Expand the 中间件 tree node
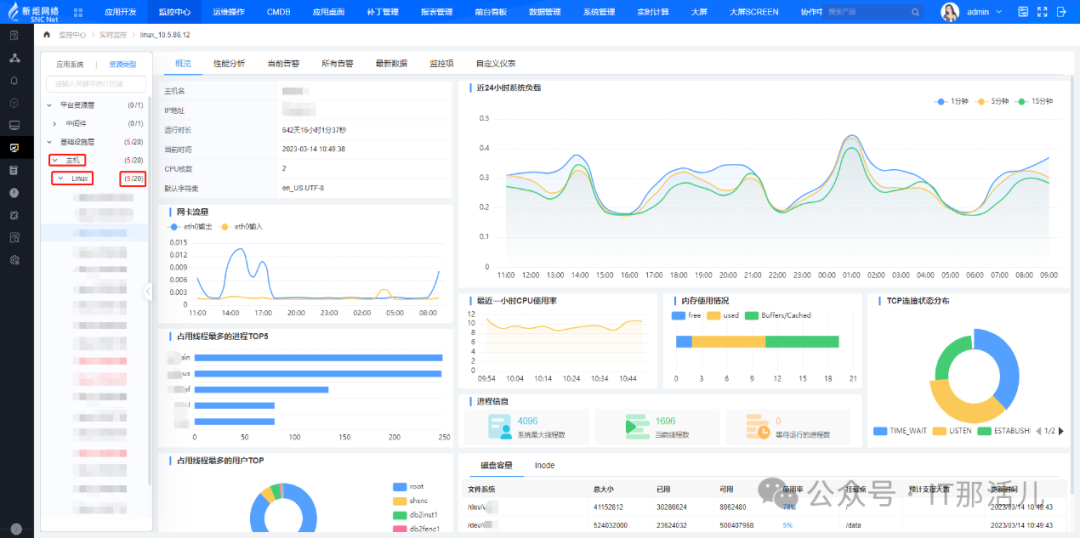The width and height of the screenshot is (1080, 538). [x=54, y=124]
